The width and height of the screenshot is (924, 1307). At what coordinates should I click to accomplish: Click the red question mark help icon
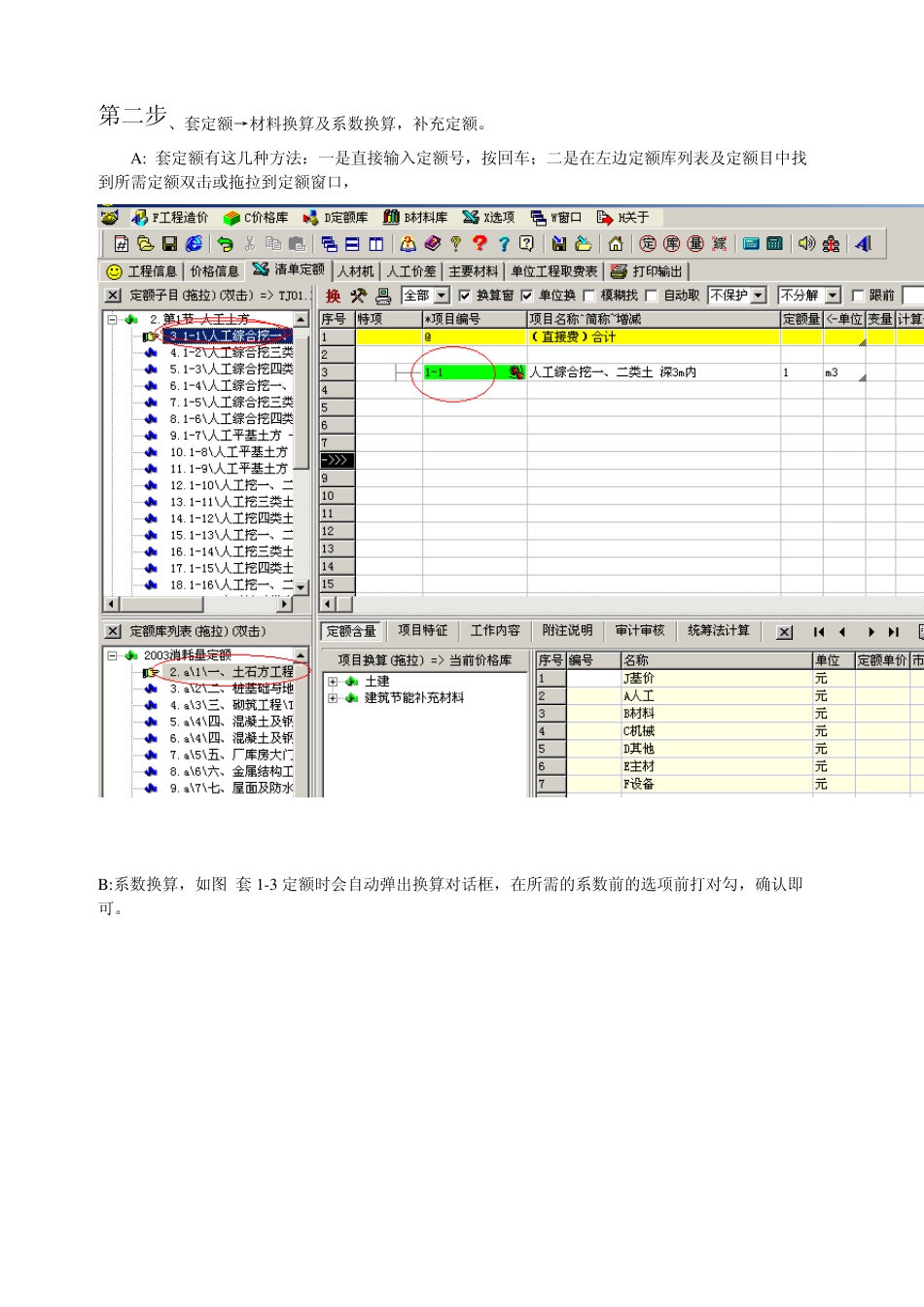click(x=480, y=244)
